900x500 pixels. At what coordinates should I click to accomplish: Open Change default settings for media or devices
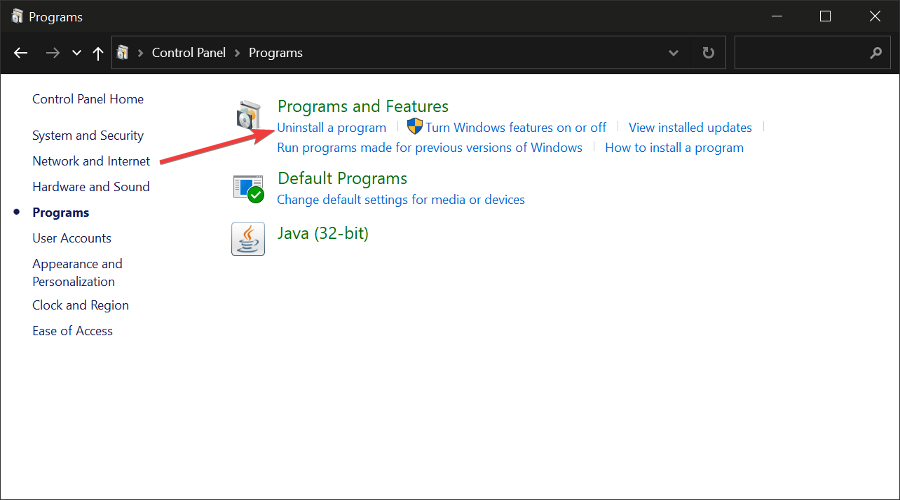tap(400, 200)
